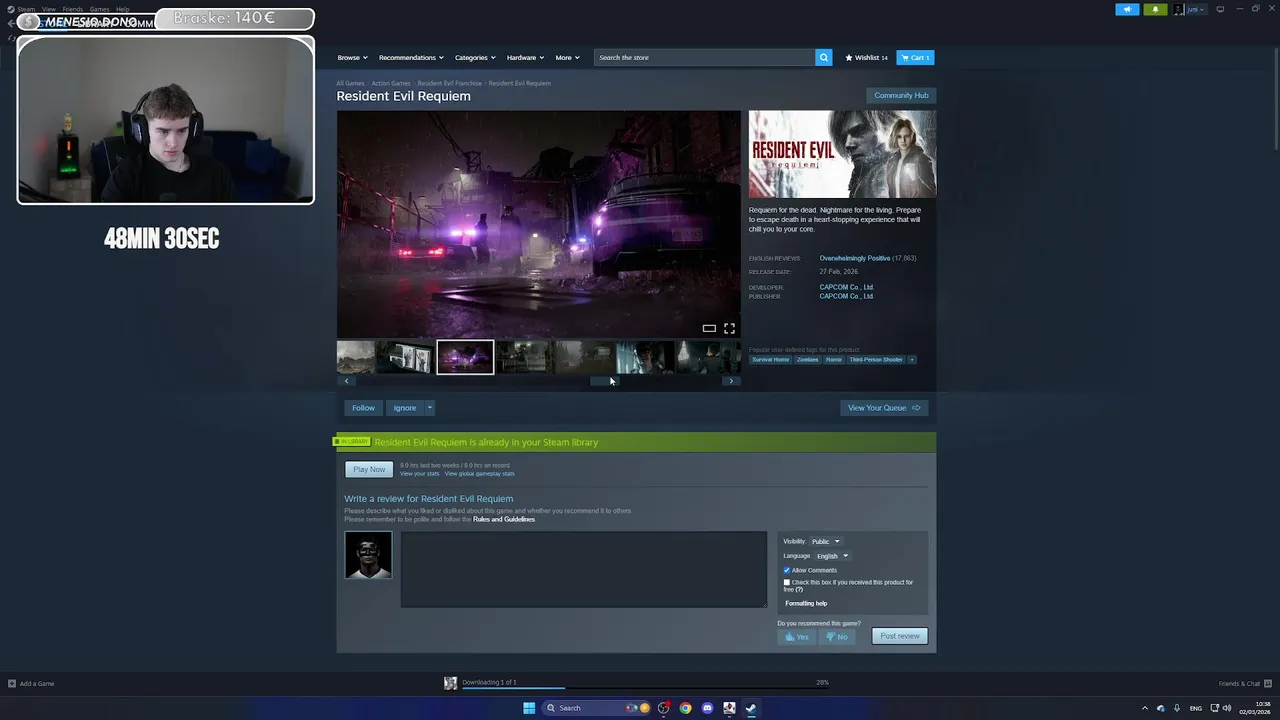Image resolution: width=1280 pixels, height=720 pixels.
Task: Click the plus button after the tags
Action: (911, 359)
